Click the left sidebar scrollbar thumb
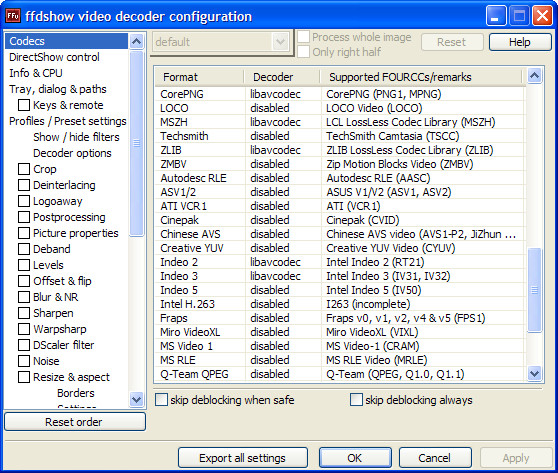The image size is (558, 473). pyautogui.click(x=137, y=143)
